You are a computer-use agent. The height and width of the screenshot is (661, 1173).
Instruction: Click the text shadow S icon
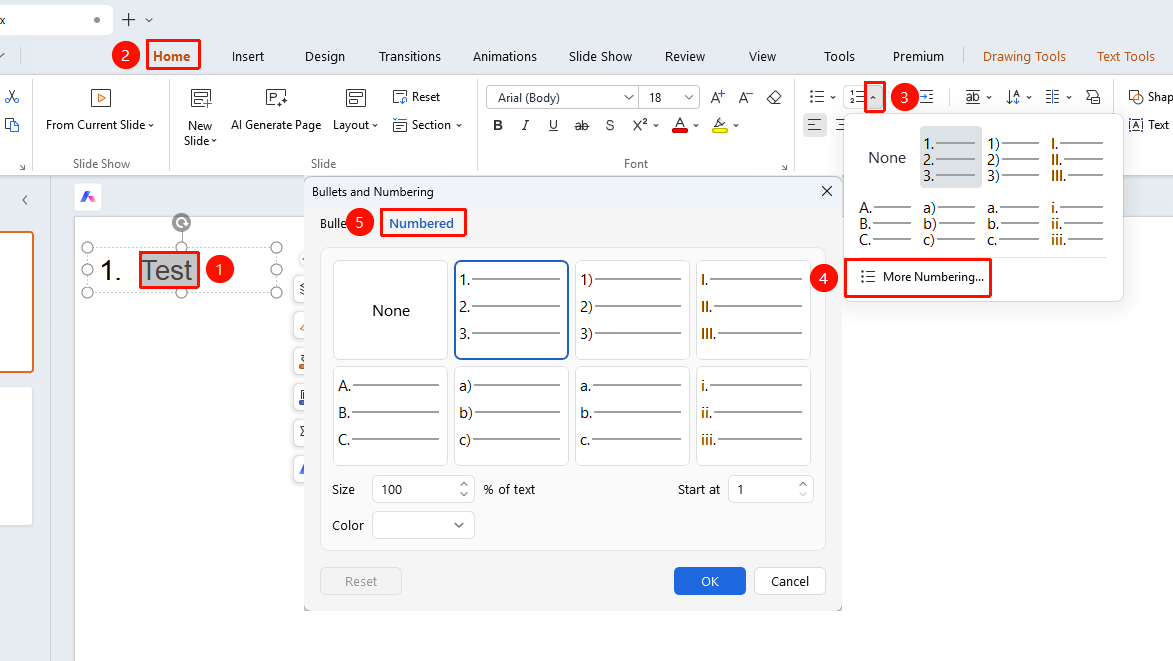click(610, 126)
